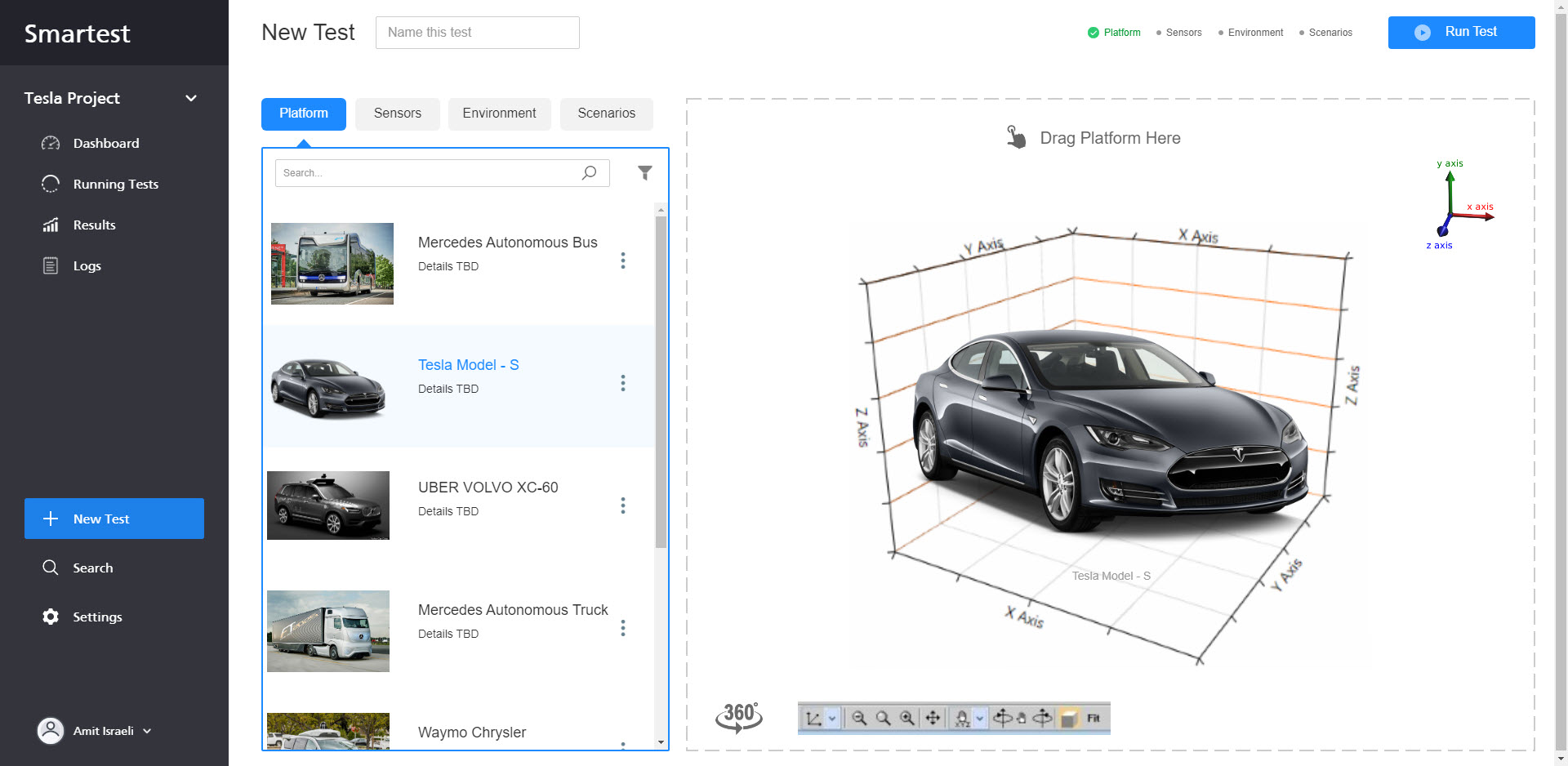The width and height of the screenshot is (1568, 766).
Task: Click the Environment progress step at top
Action: click(x=1250, y=33)
